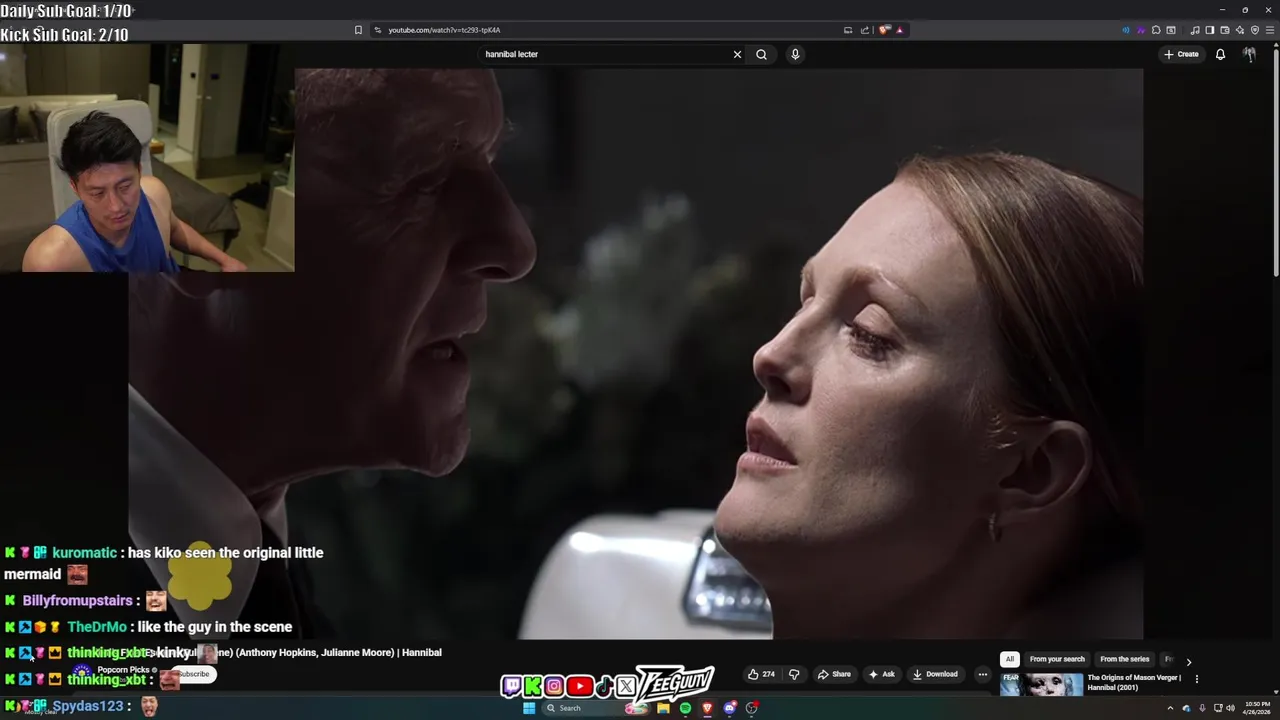Screen dimensions: 1280x720
Task: Click the share page icon in address bar
Action: pyautogui.click(x=864, y=30)
